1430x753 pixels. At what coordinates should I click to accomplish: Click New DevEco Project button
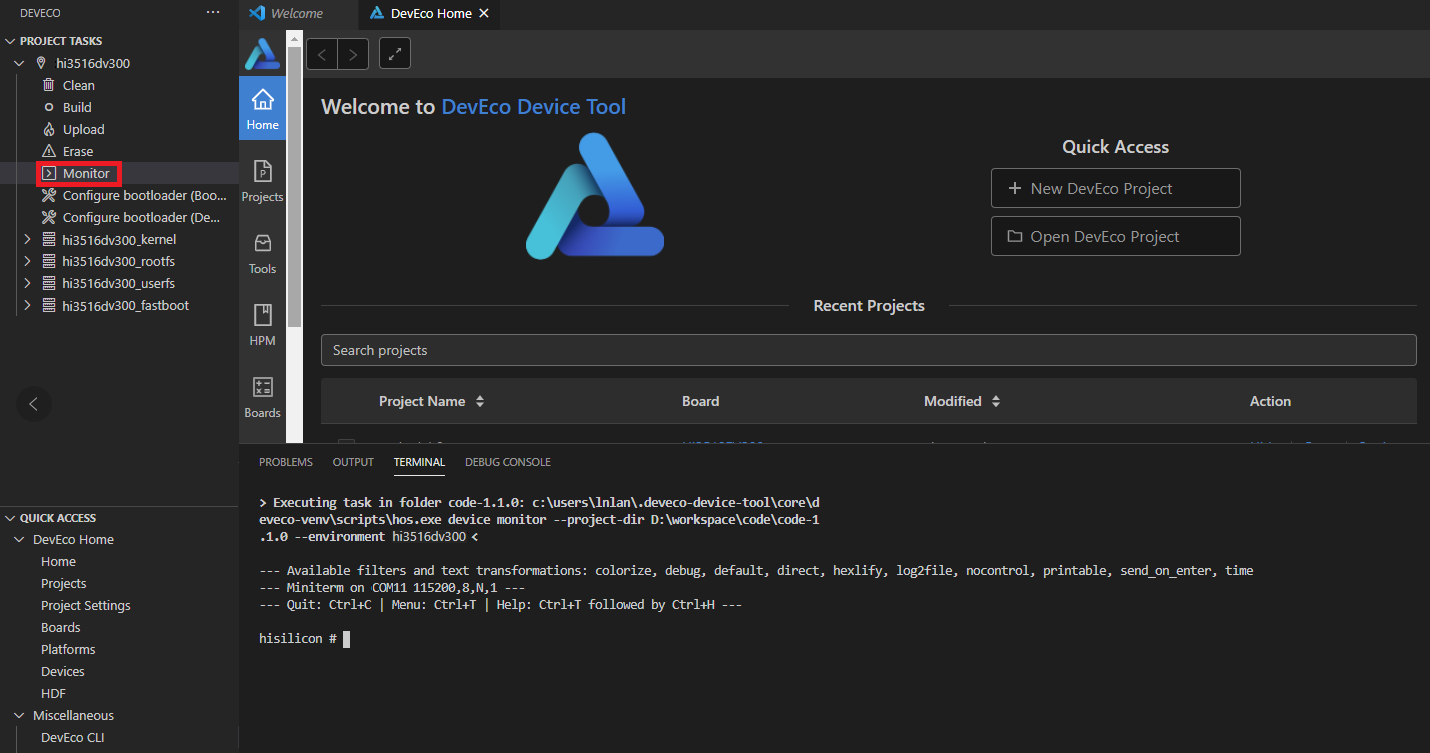click(1116, 188)
